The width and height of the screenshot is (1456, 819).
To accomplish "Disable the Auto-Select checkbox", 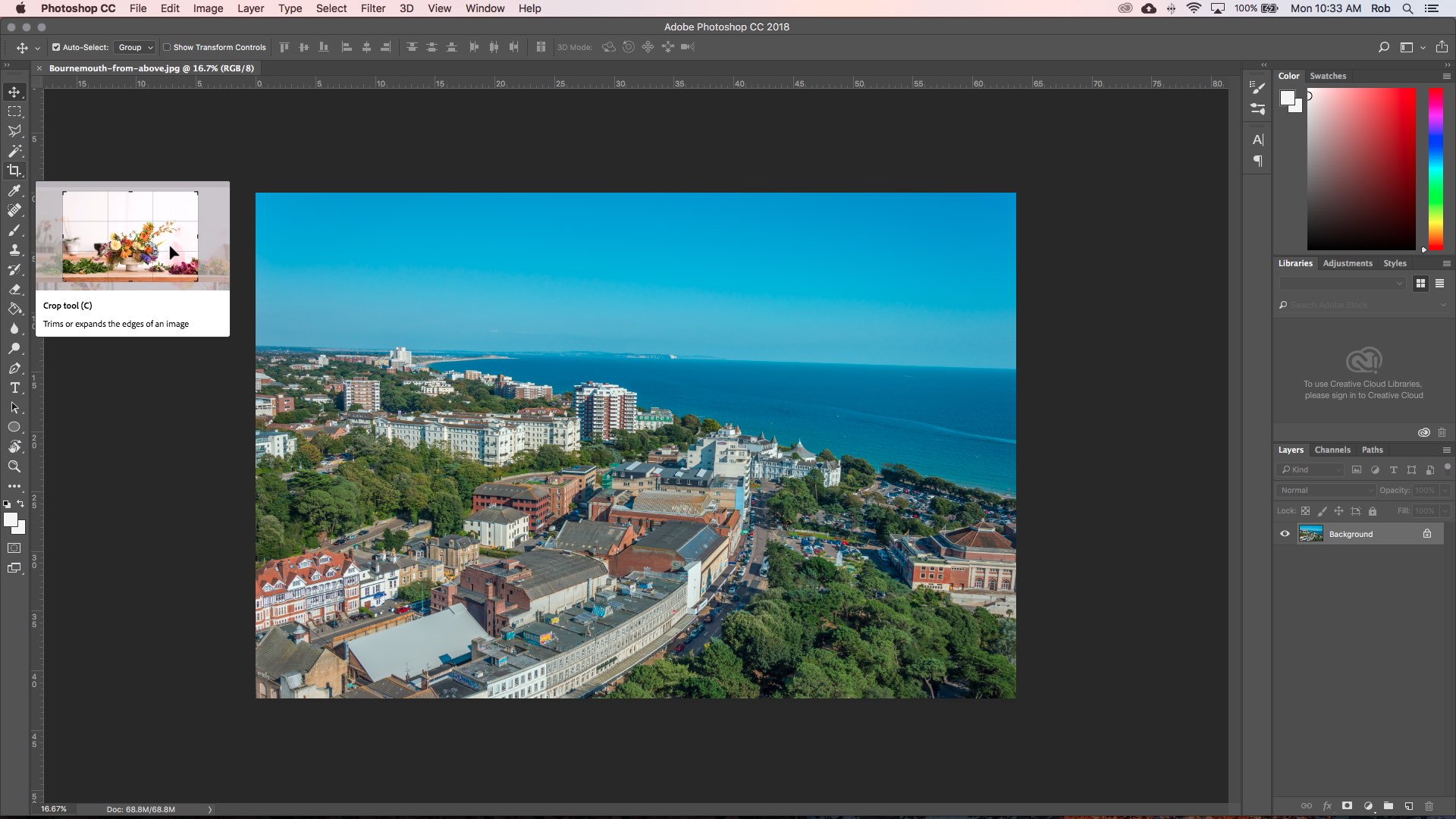I will click(56, 47).
